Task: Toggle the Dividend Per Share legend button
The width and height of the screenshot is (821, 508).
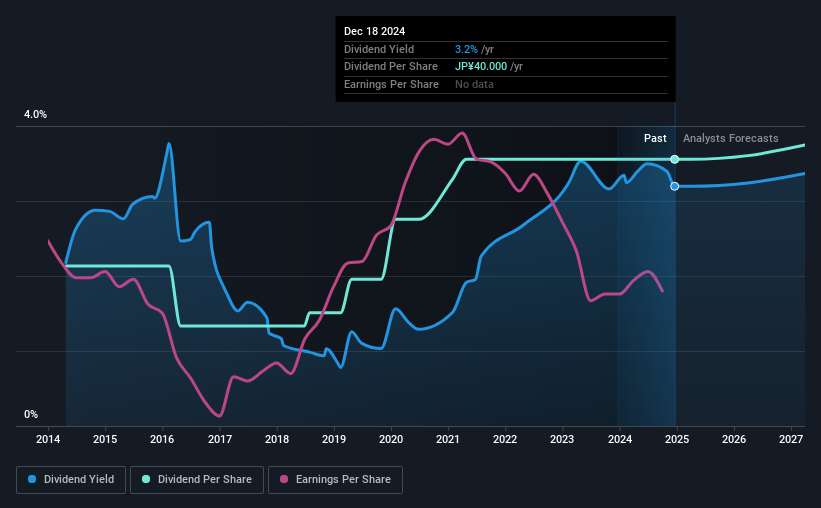Action: pyautogui.click(x=197, y=480)
